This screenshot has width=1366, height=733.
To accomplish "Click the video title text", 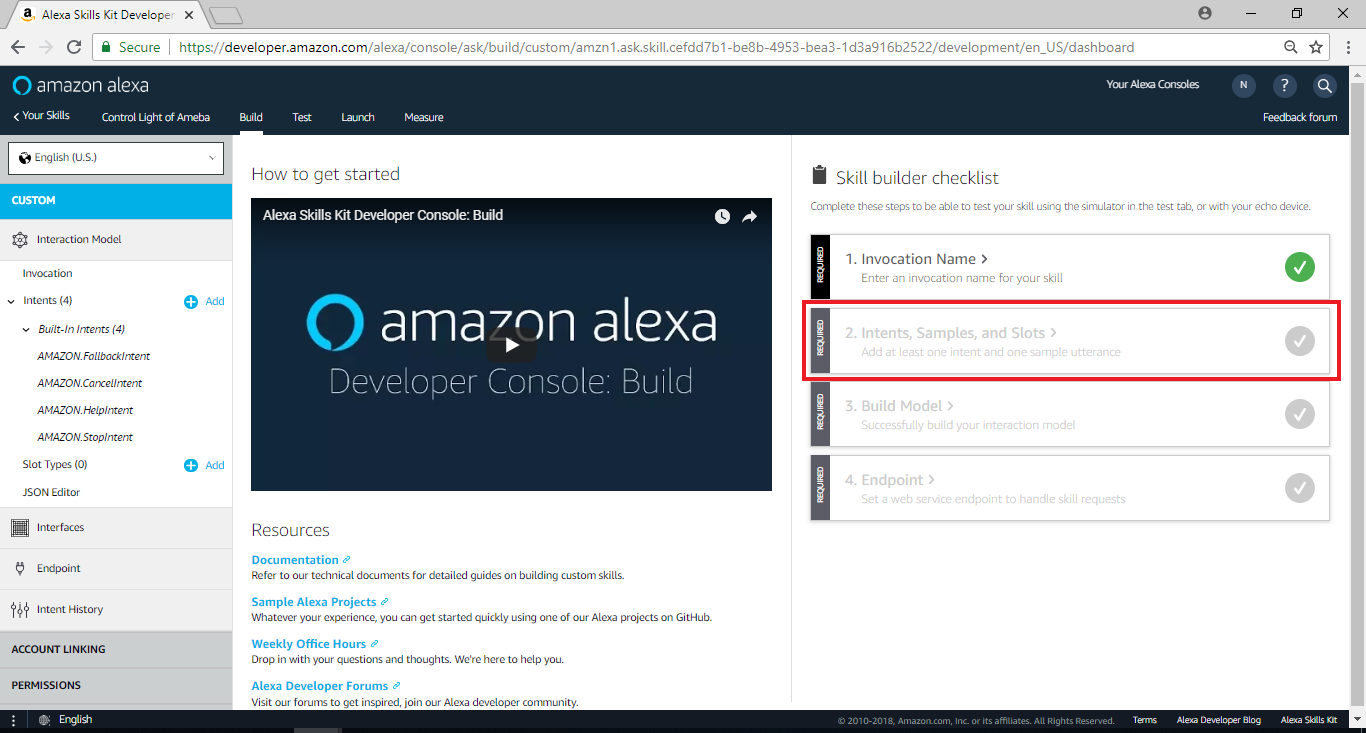I will point(383,215).
